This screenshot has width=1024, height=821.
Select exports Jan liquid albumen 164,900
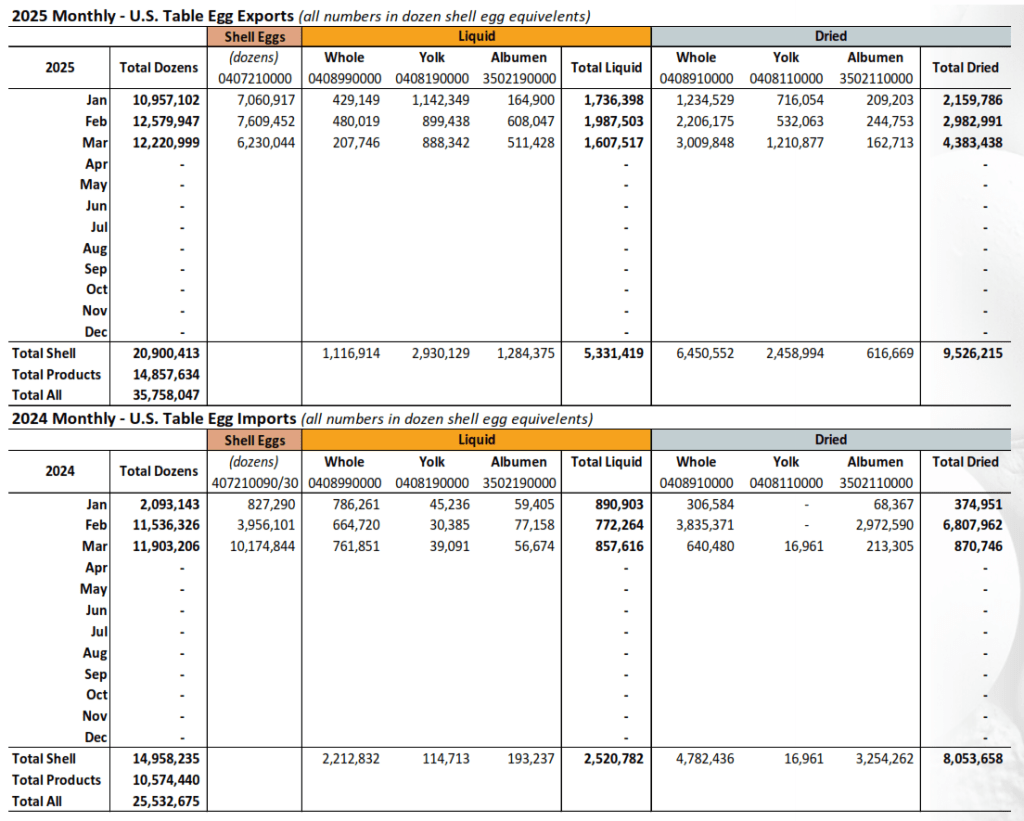point(531,100)
